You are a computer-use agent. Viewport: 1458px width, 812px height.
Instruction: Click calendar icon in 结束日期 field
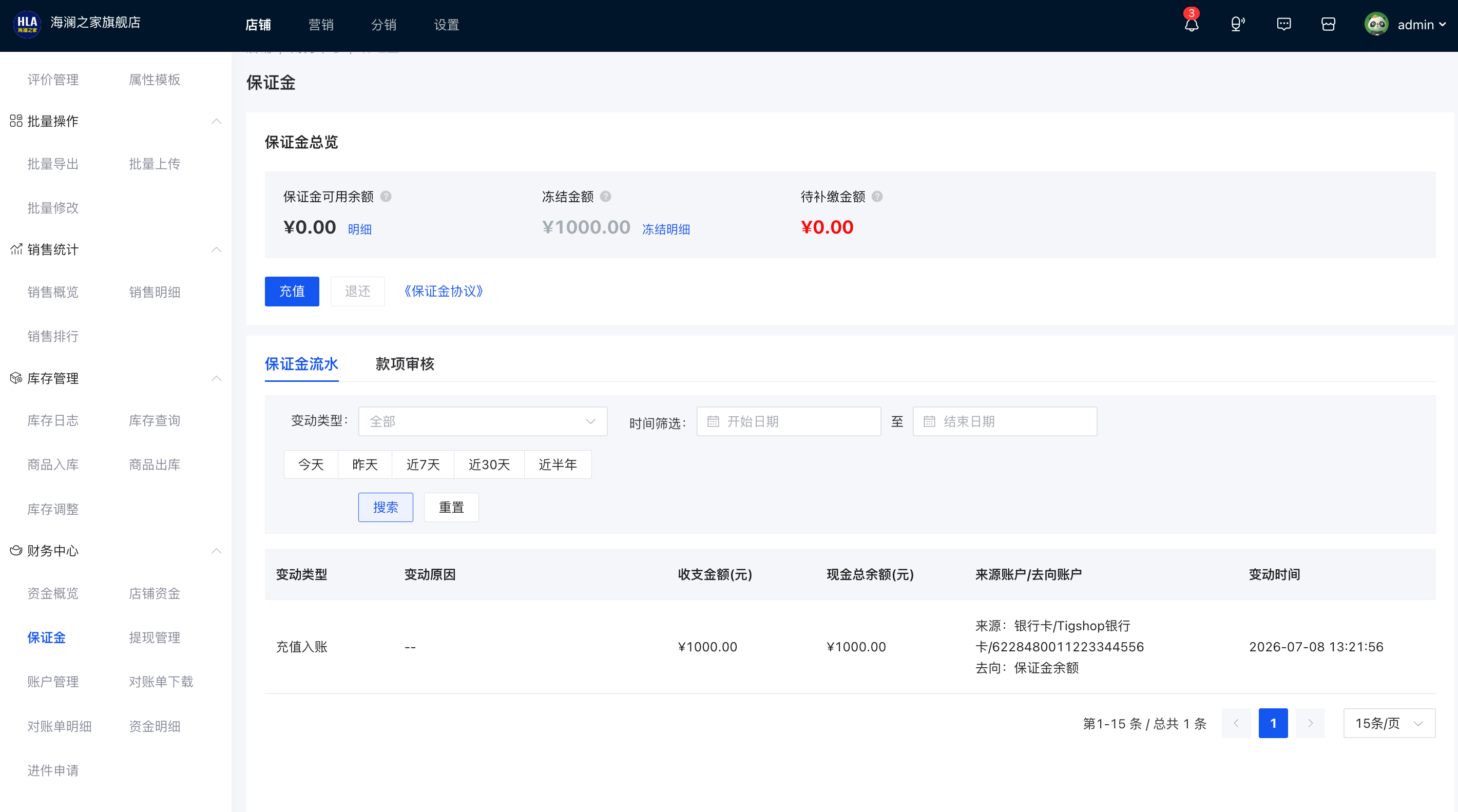click(929, 421)
